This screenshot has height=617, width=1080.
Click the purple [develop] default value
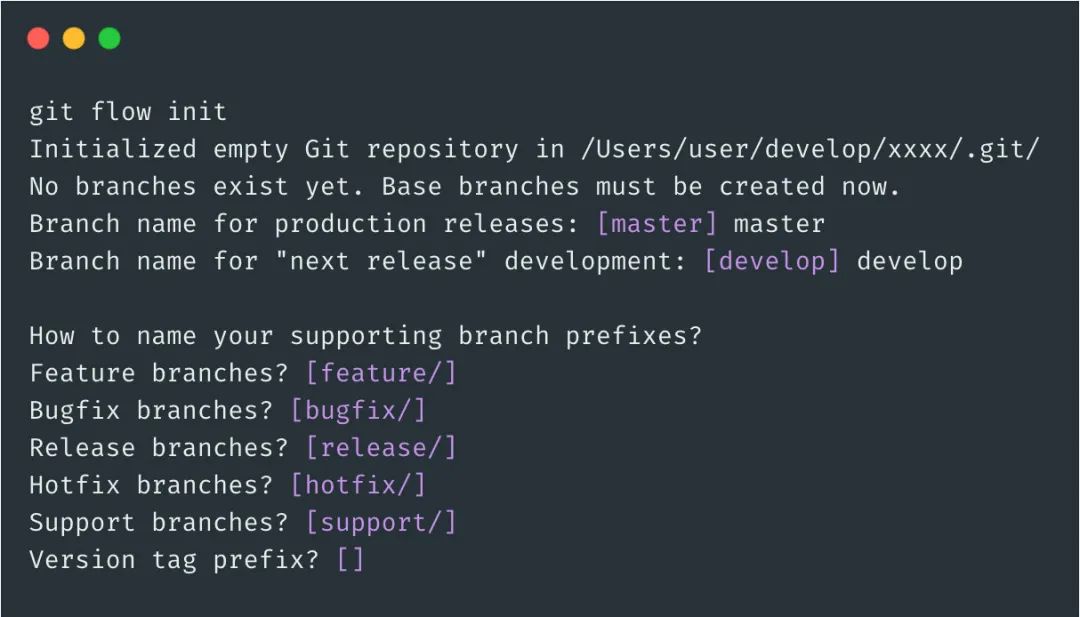(772, 261)
